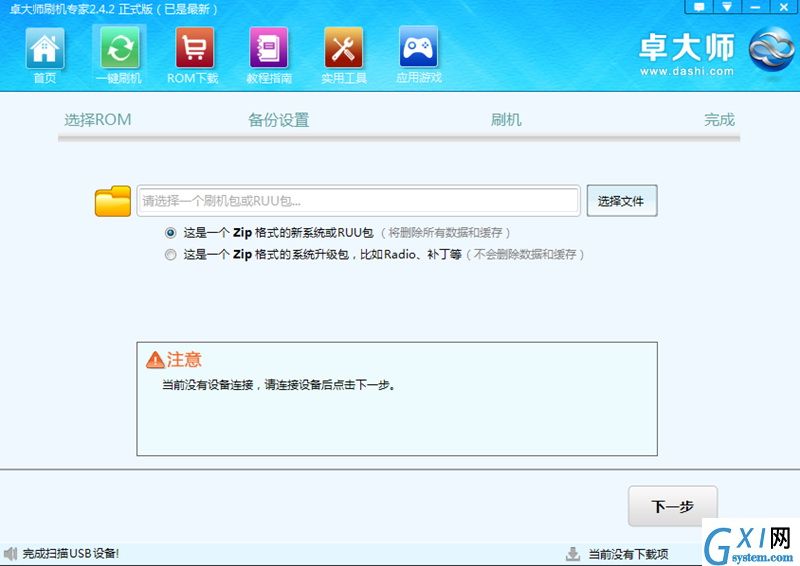
Task: Click the 卓大师 cloud logo
Action: coord(770,49)
